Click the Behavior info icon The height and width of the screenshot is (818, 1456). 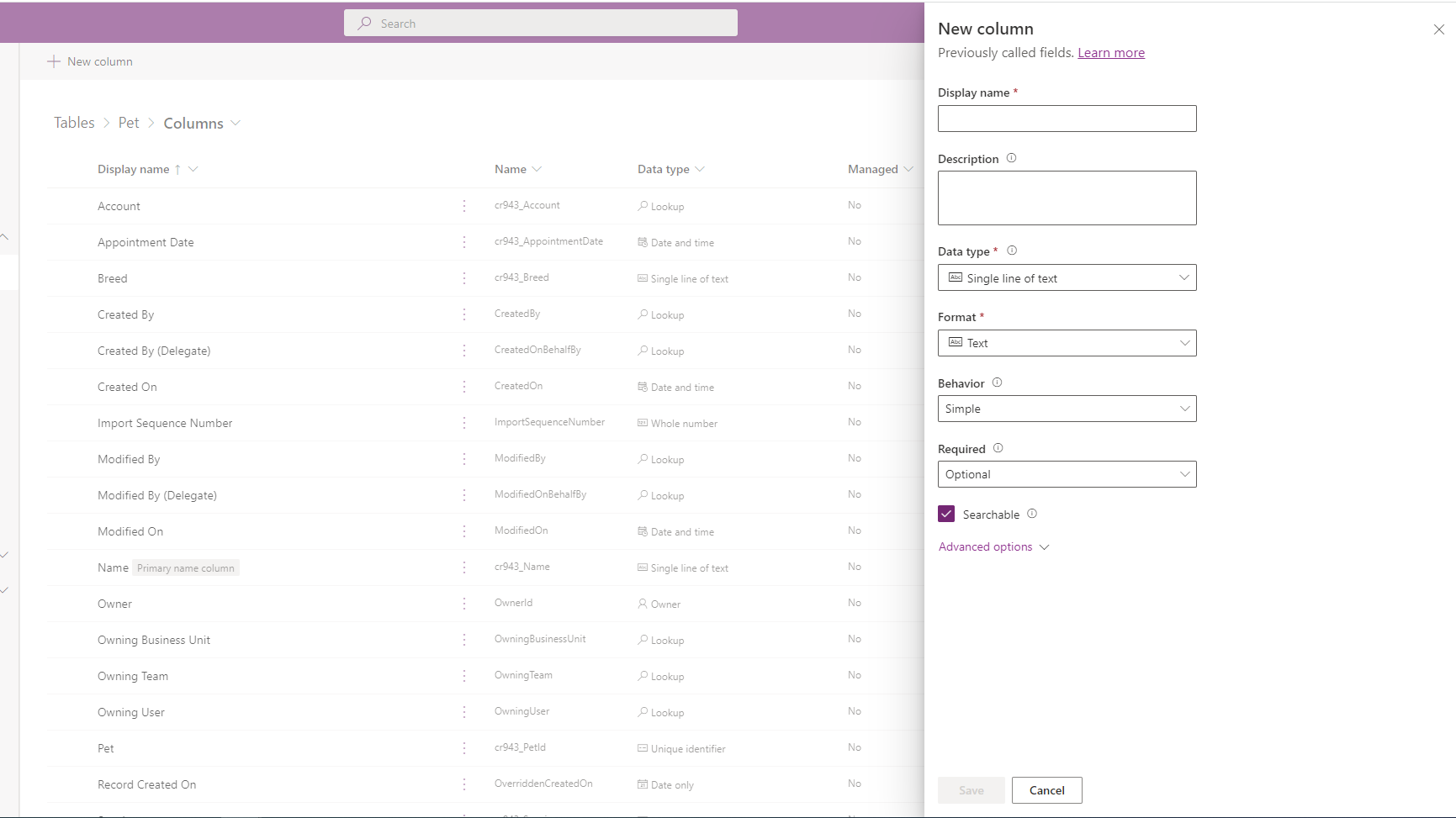(997, 383)
